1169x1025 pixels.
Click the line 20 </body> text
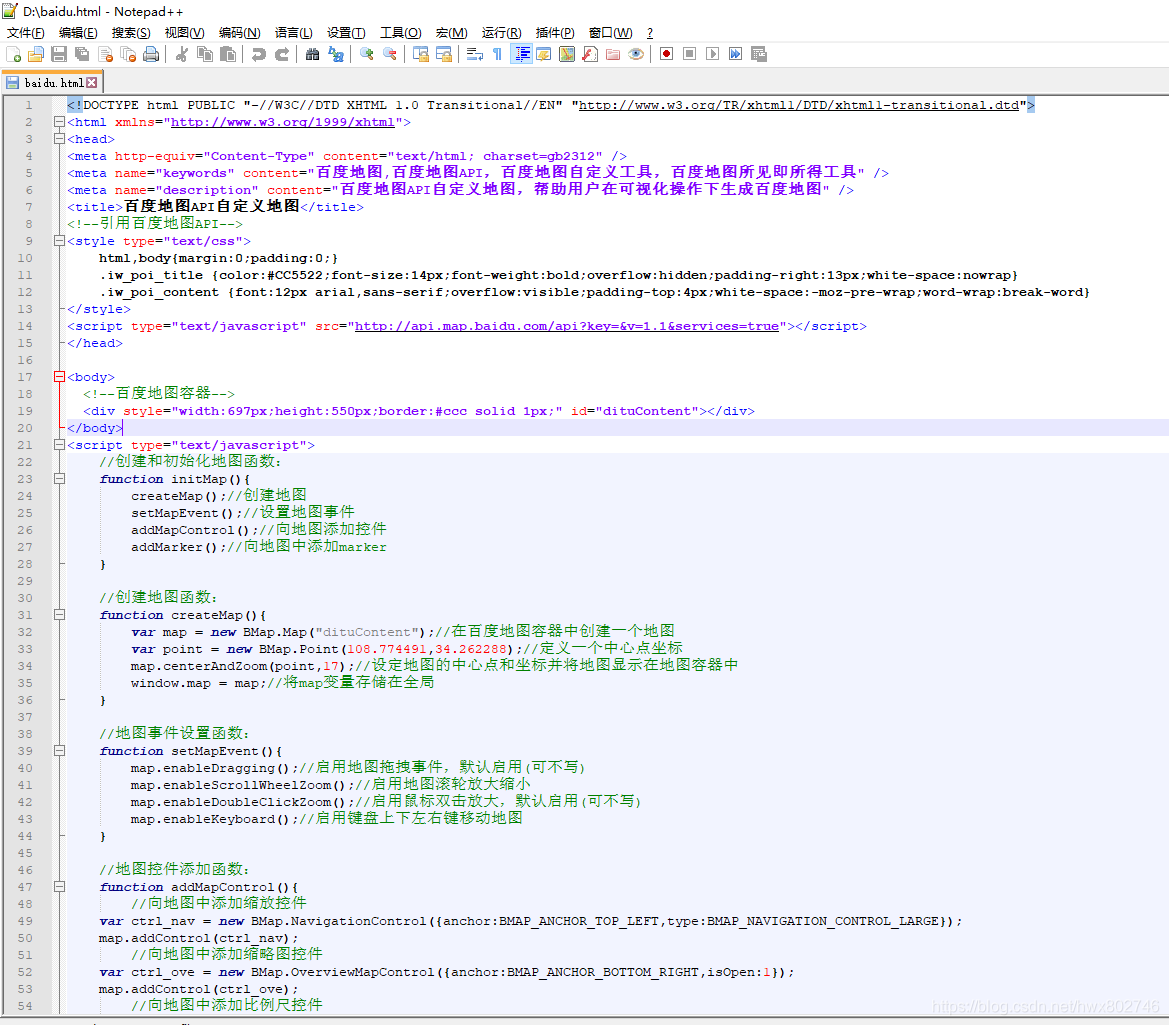click(x=94, y=428)
